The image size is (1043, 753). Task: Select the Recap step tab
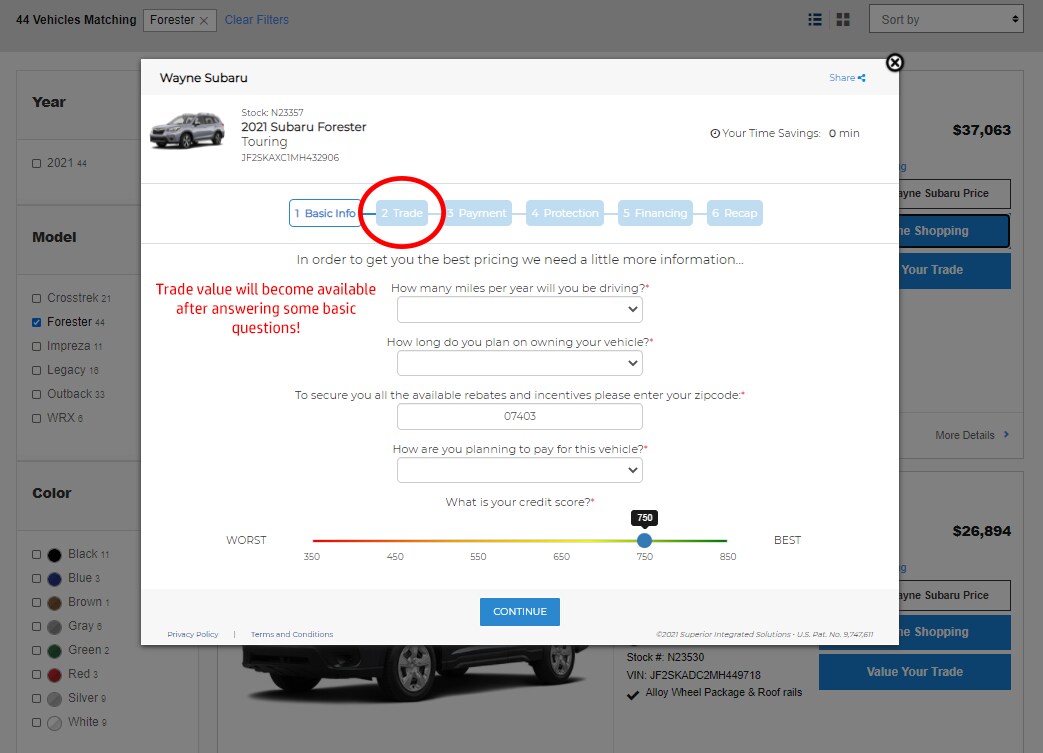(734, 213)
